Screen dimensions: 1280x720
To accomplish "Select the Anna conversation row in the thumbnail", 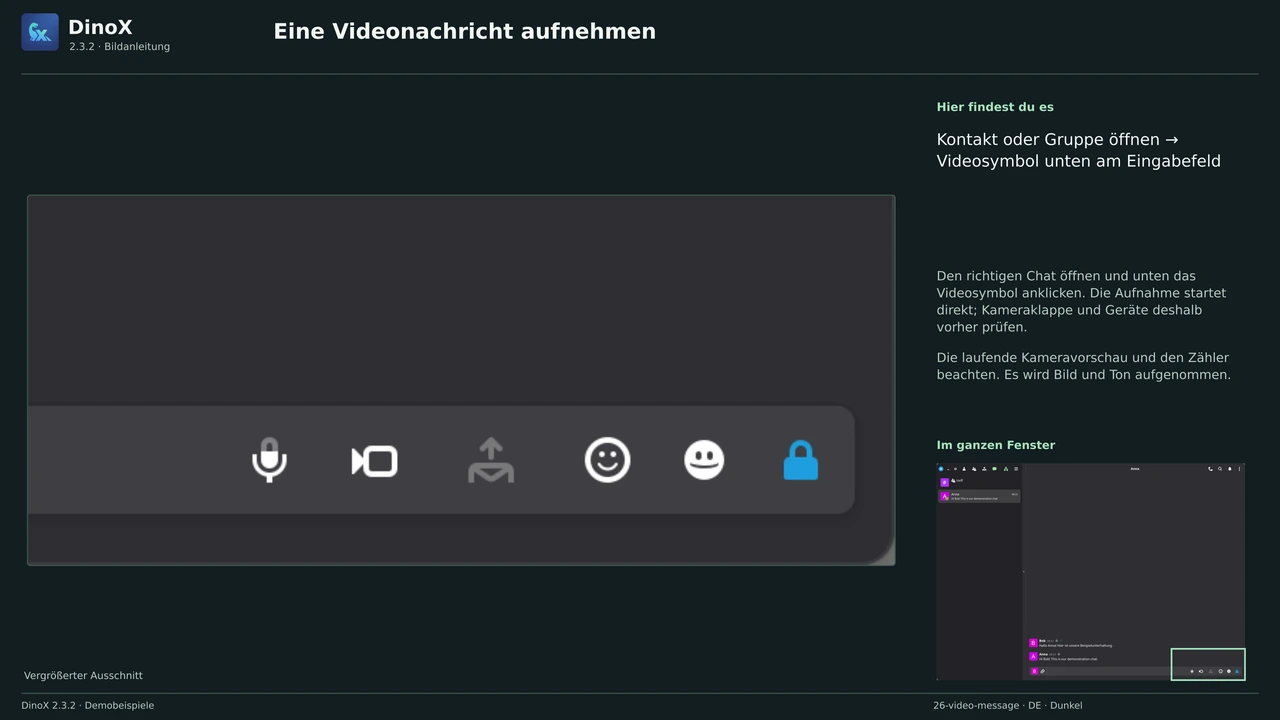I will coord(979,496).
